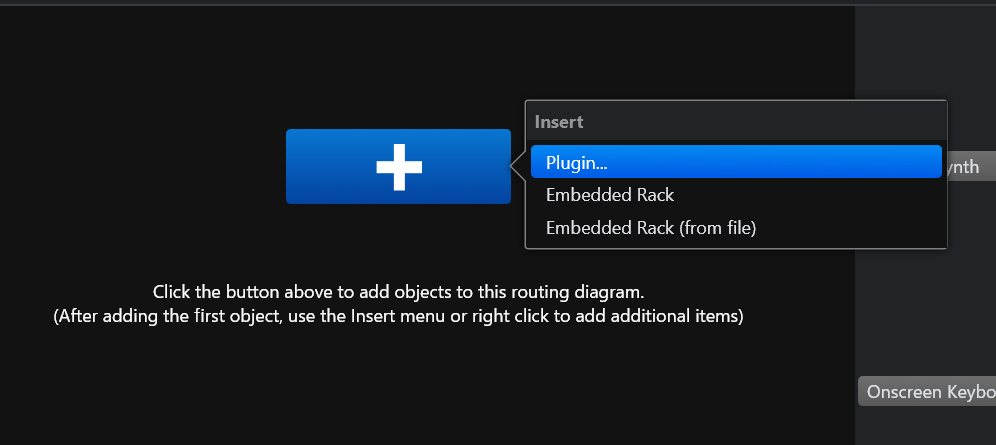Click the '(After adding the first object' hint line
996x445 pixels.
pos(398,316)
